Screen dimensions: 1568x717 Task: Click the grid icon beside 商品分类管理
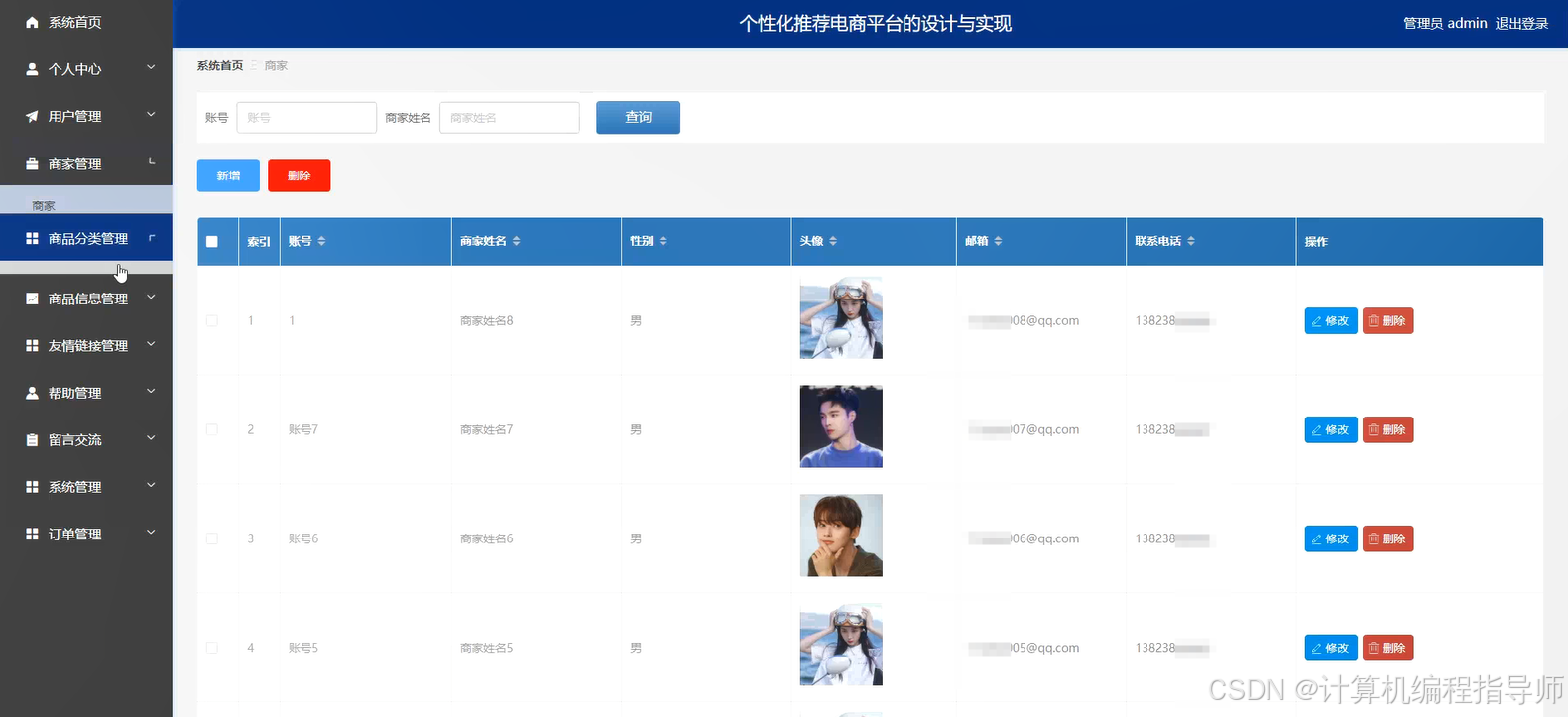[32, 239]
